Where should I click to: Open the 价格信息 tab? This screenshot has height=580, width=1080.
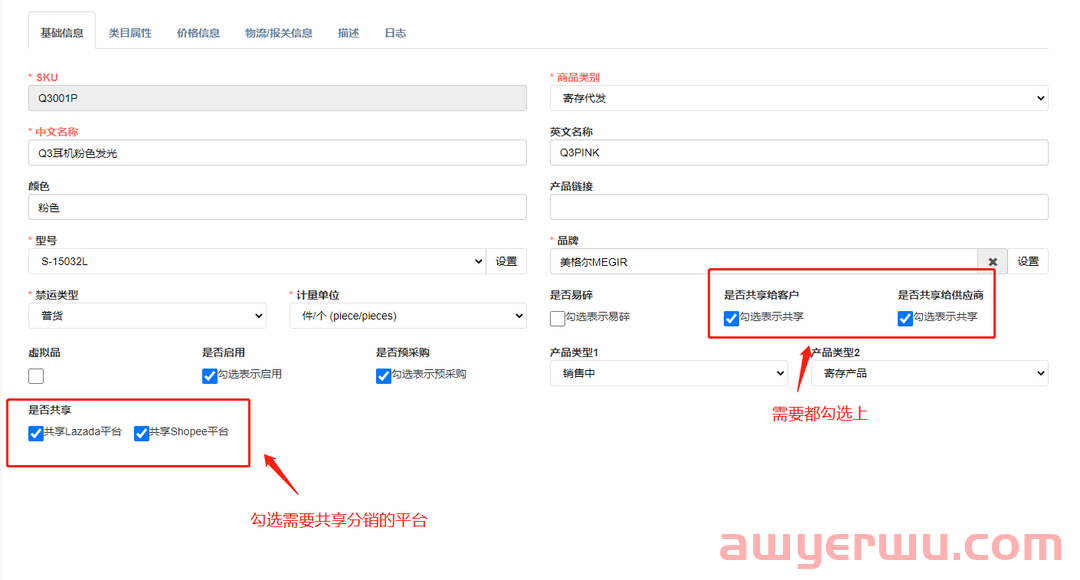tap(198, 33)
